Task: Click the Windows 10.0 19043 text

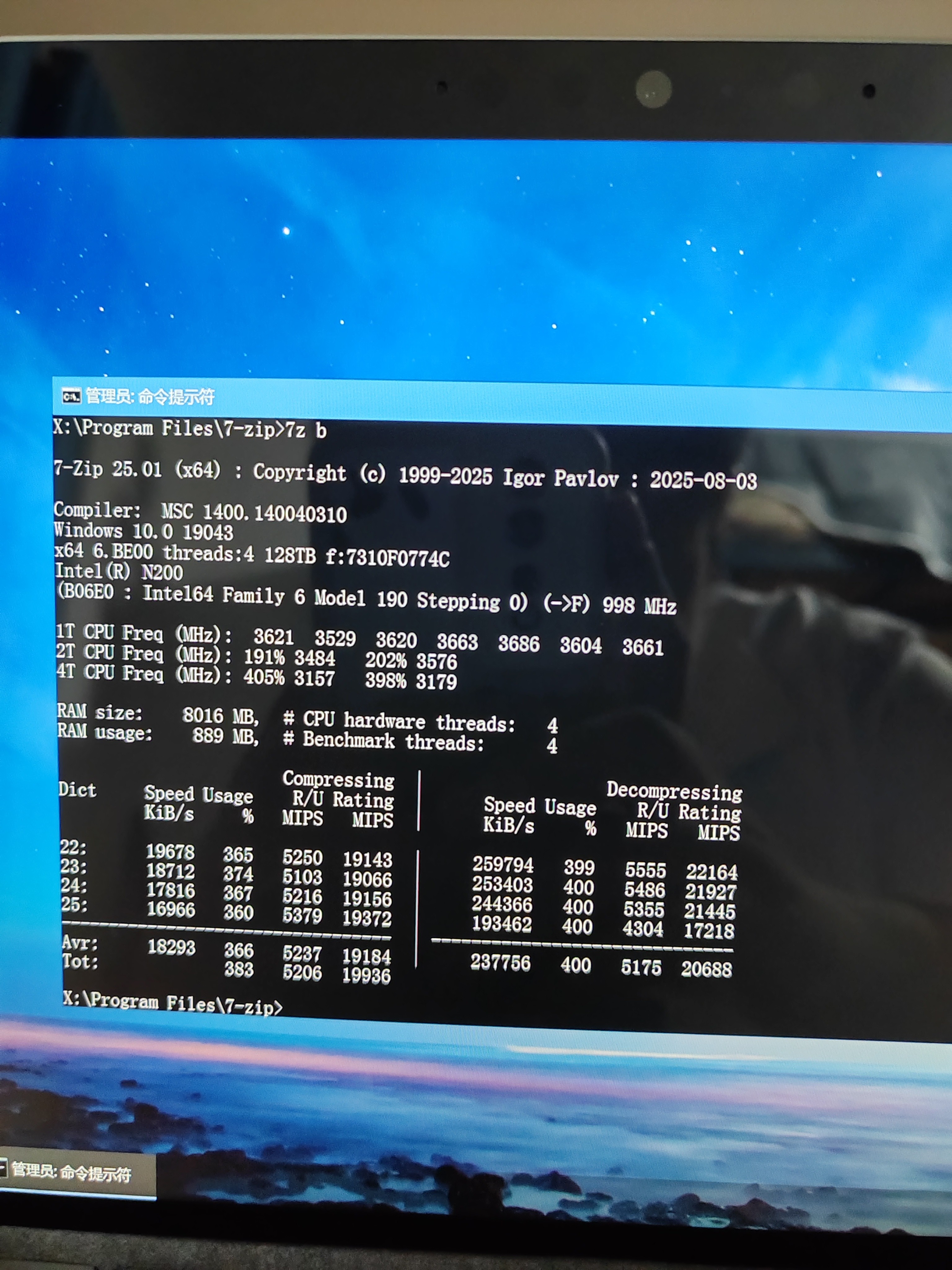Action: (x=143, y=531)
